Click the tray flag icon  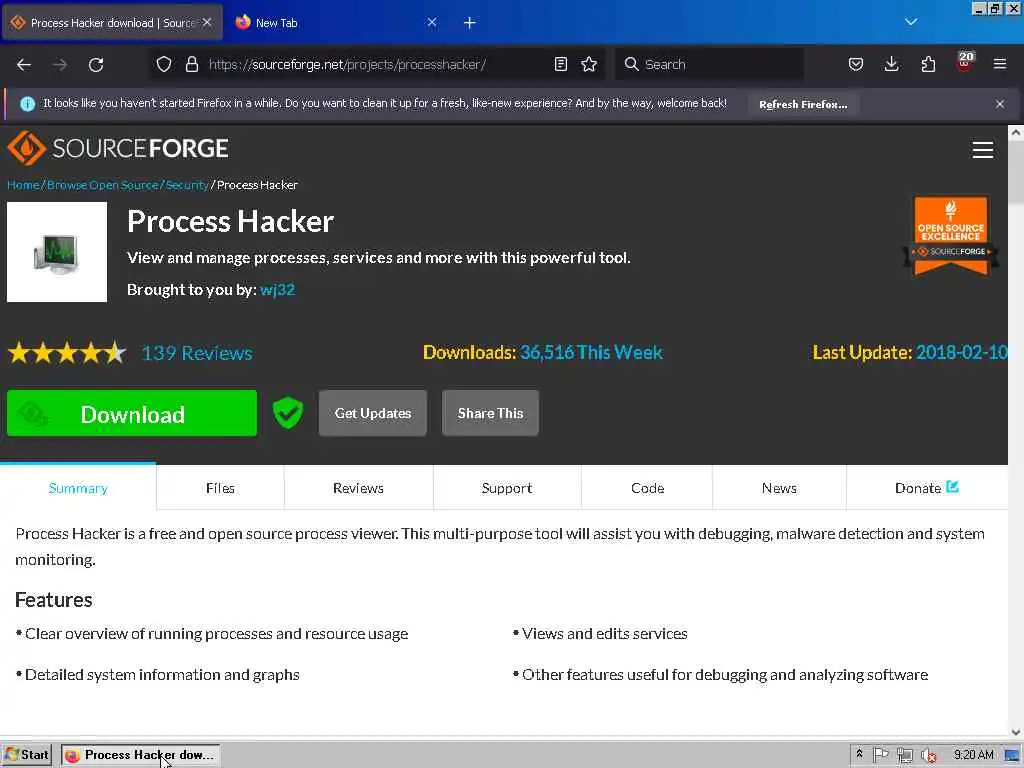(881, 755)
